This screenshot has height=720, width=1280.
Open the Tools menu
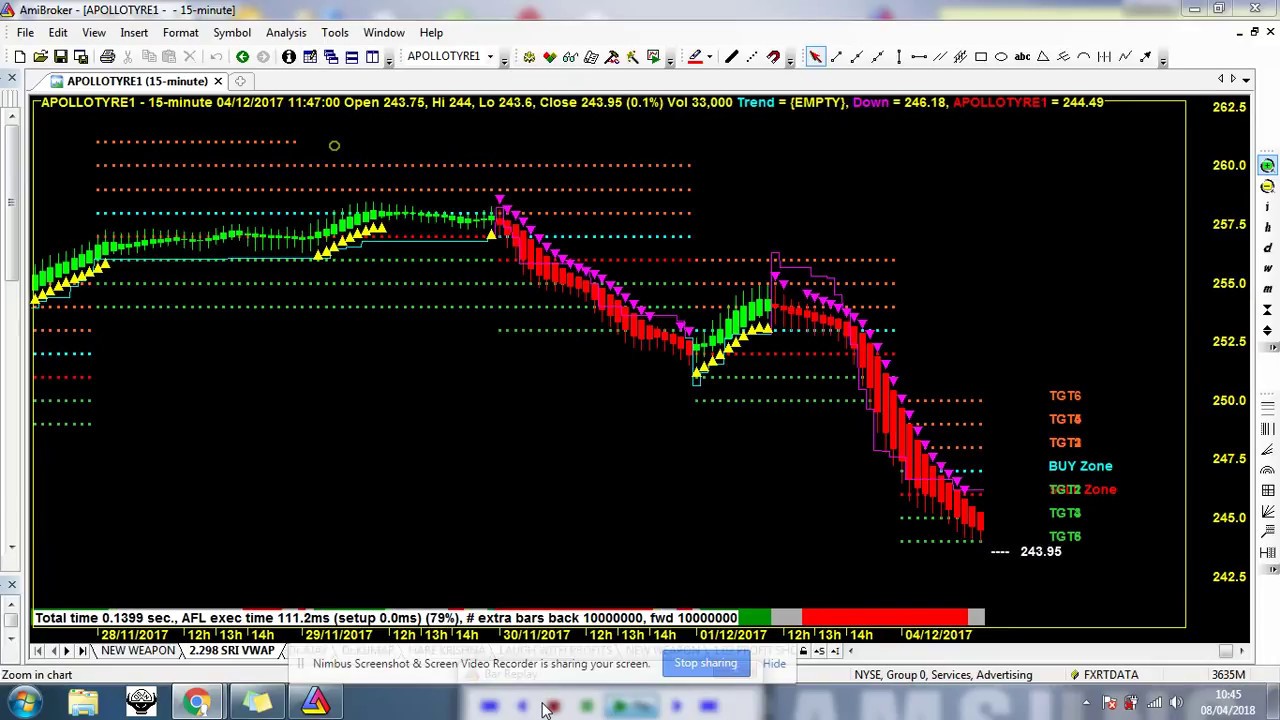[x=335, y=32]
